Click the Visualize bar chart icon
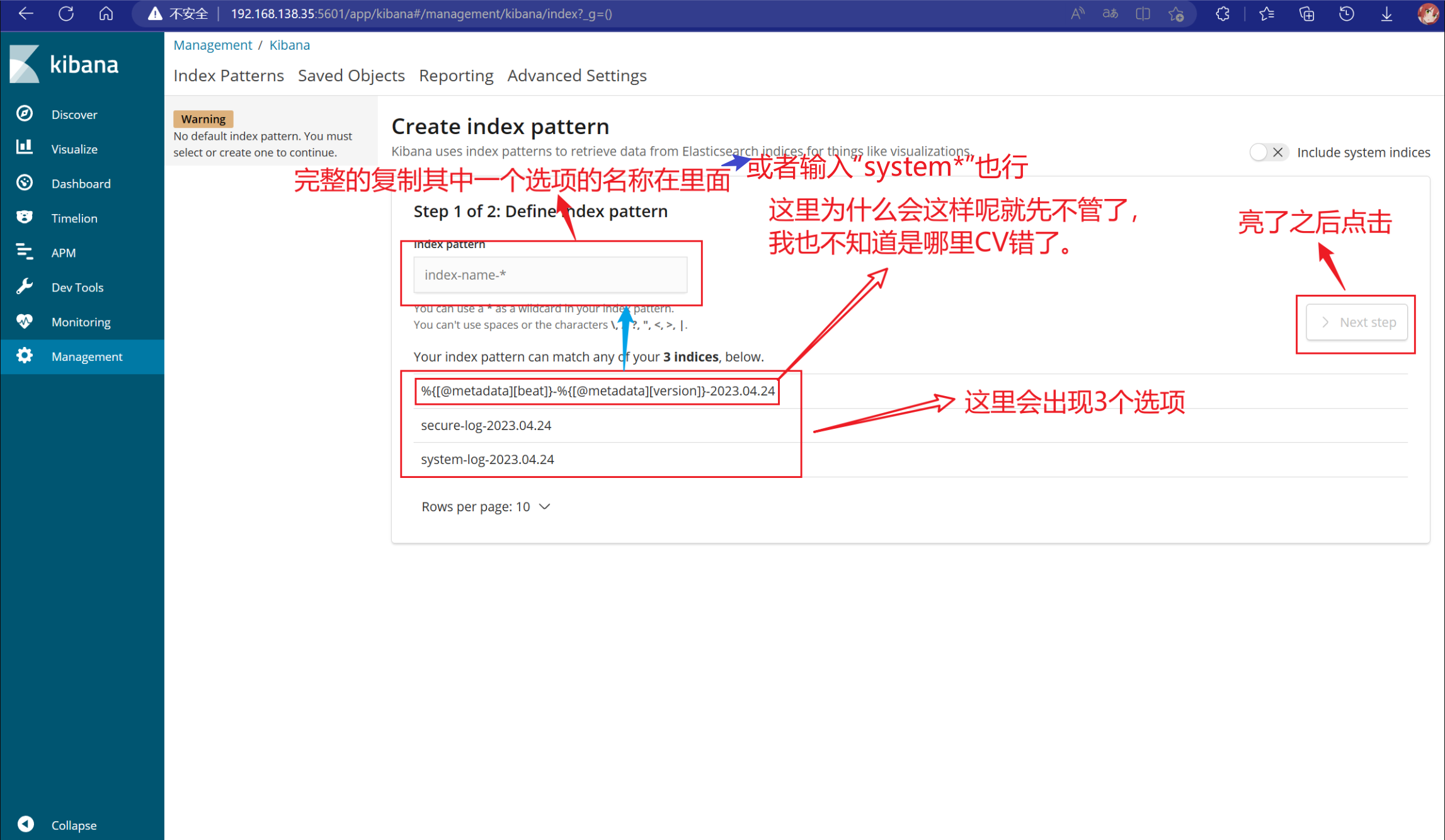 25,148
